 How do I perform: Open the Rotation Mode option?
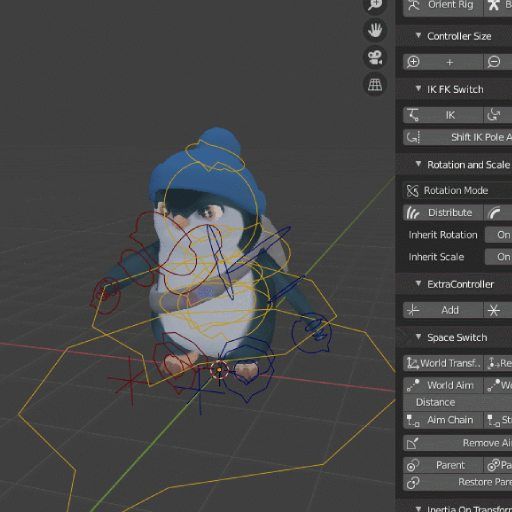[458, 191]
